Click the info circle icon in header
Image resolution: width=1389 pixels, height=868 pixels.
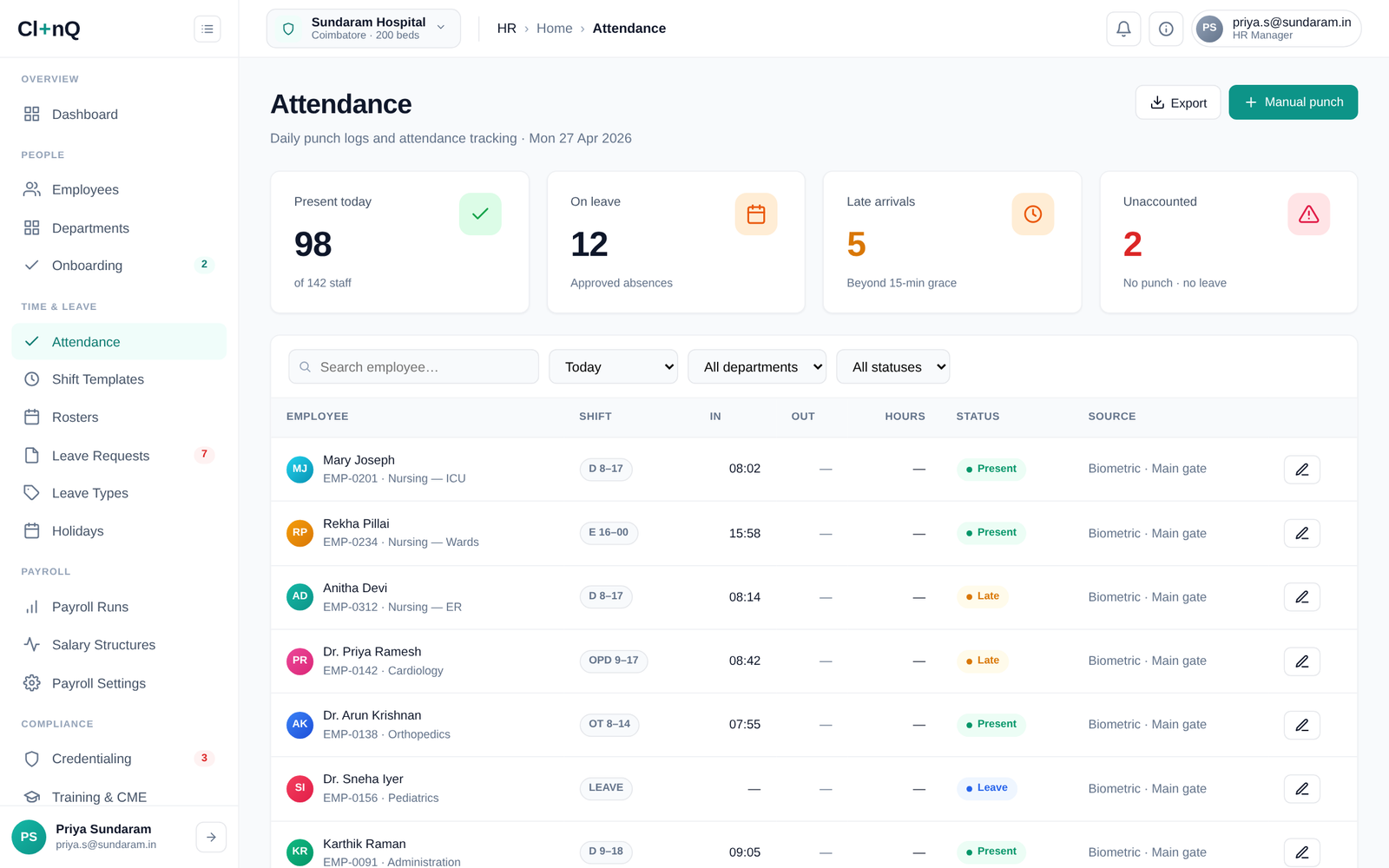coord(1166,29)
